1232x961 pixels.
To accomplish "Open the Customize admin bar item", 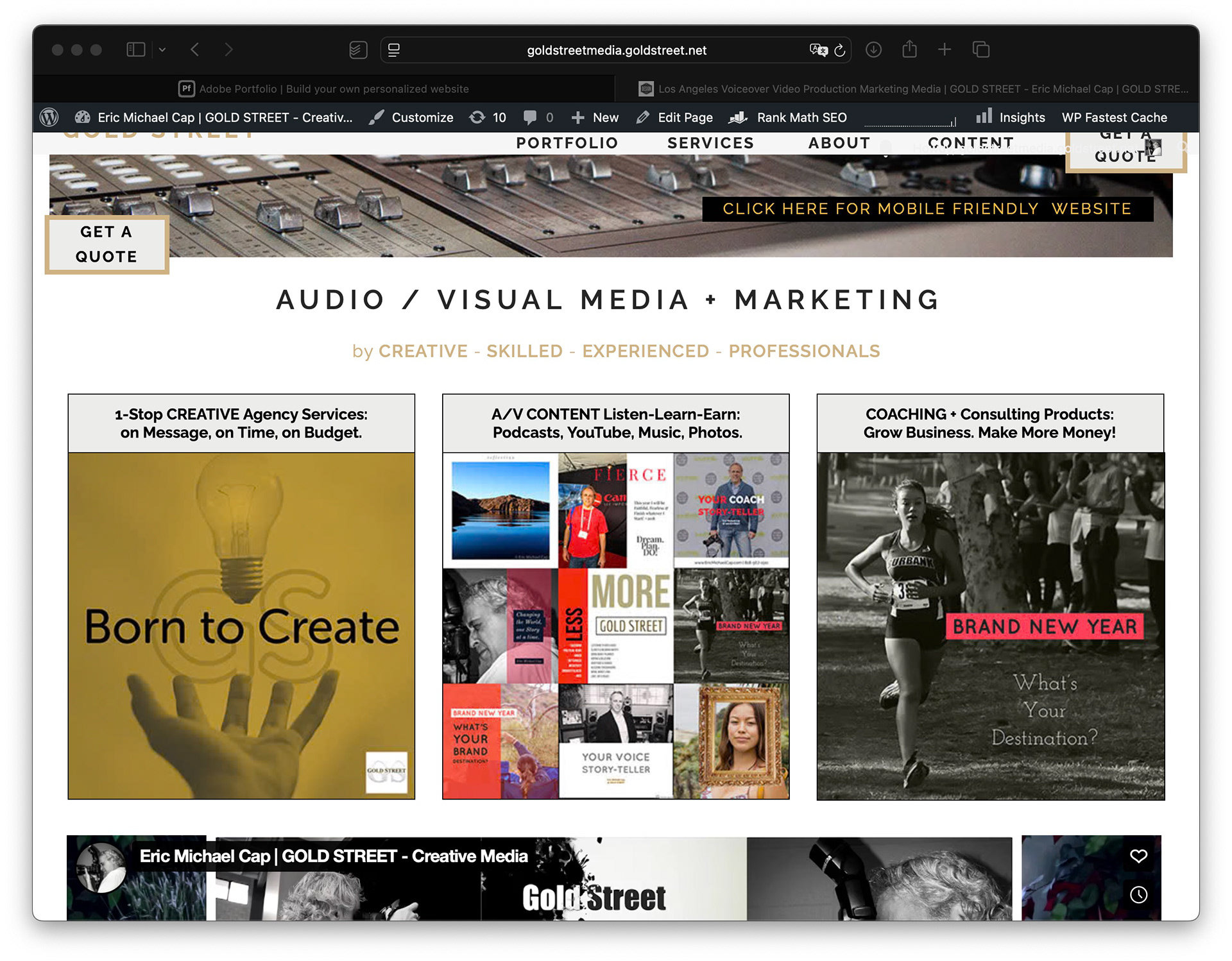I will point(411,117).
